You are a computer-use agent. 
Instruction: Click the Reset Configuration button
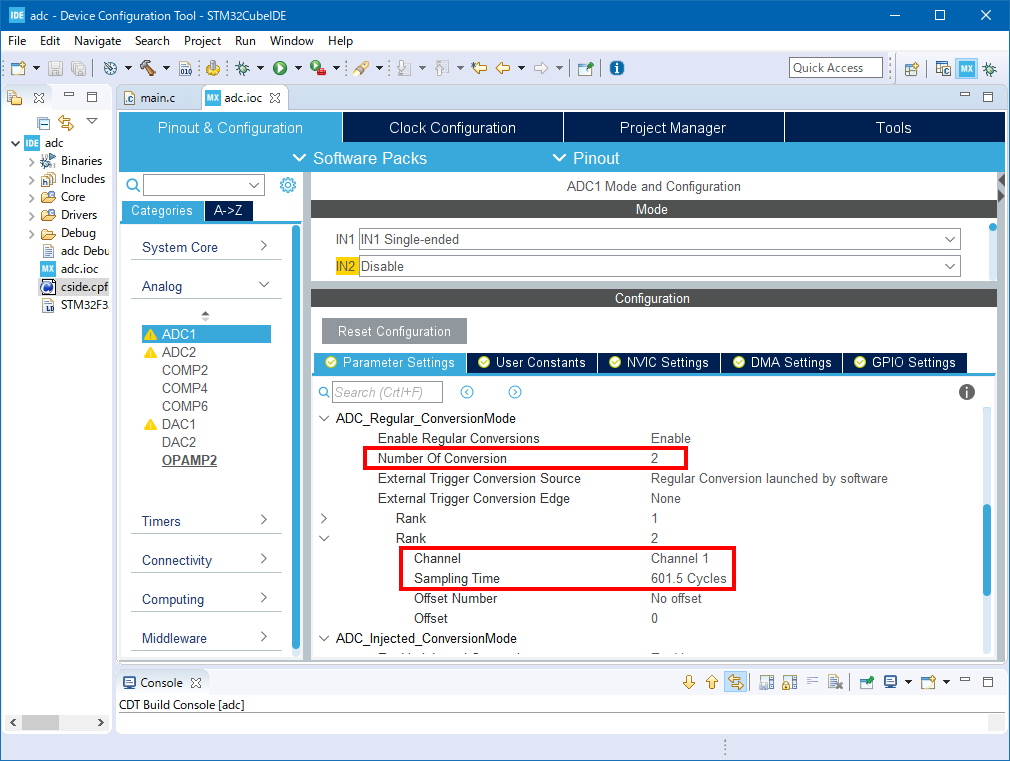tap(394, 331)
